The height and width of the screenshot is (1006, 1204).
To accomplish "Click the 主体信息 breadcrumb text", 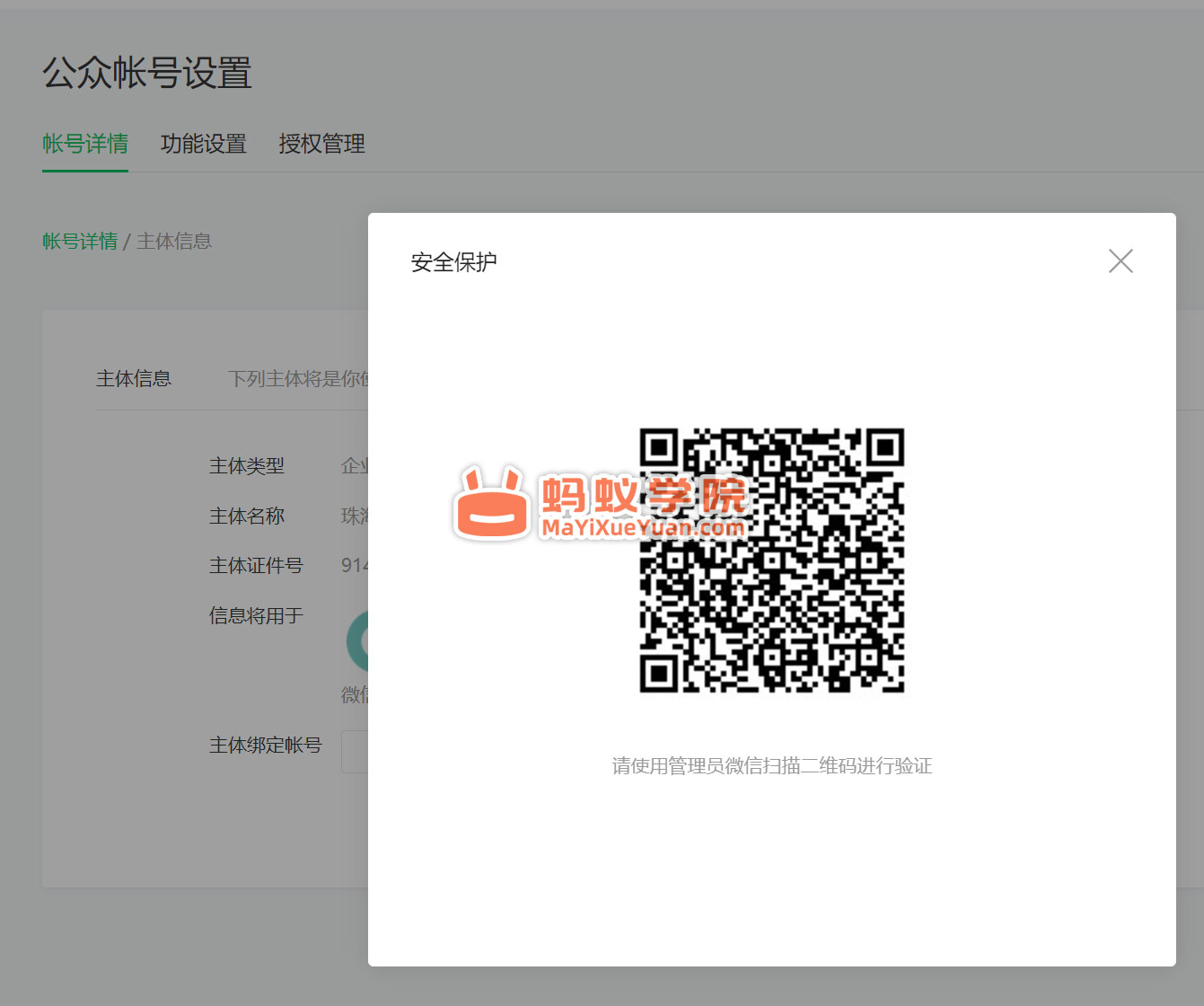I will pyautogui.click(x=174, y=241).
